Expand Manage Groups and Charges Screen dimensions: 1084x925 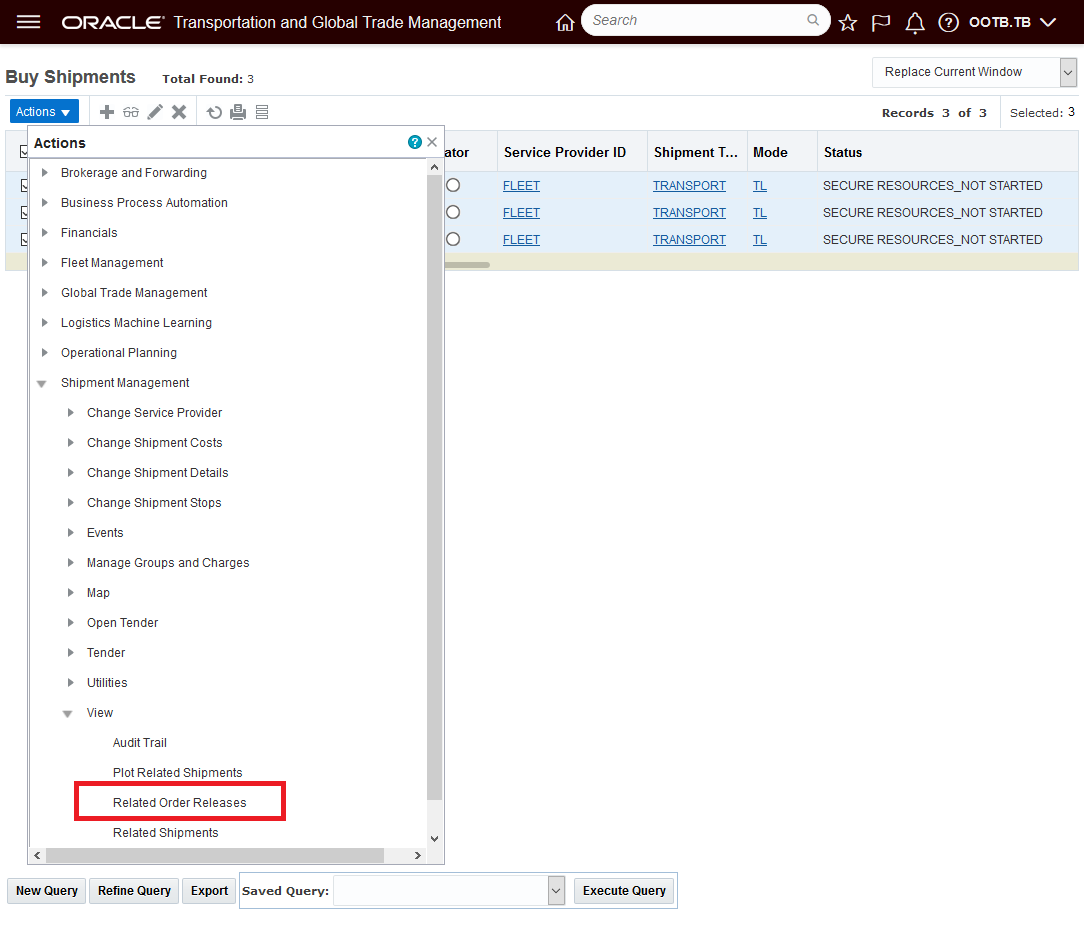pos(71,563)
